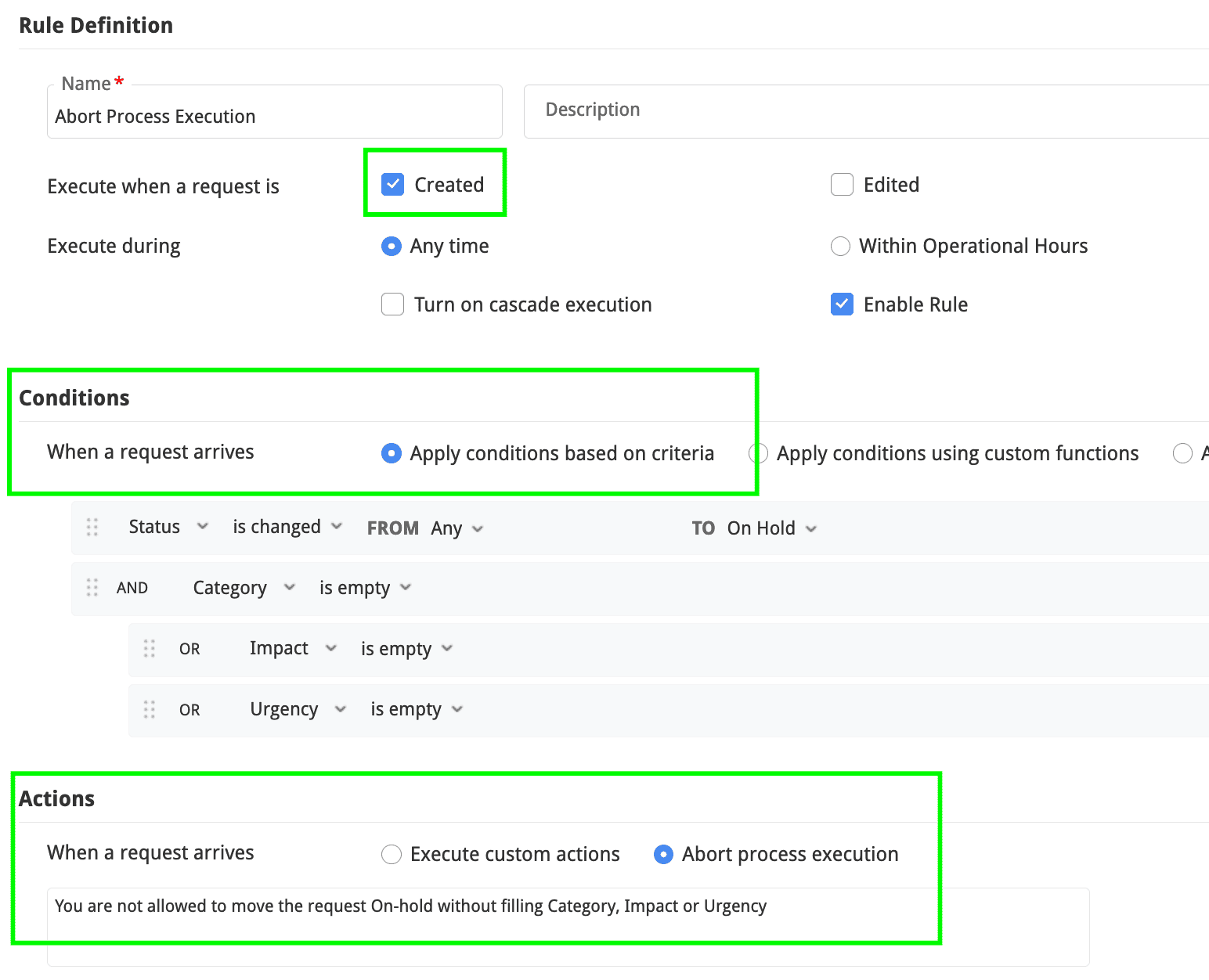This screenshot has width=1209, height=980.
Task: Open the Status field dropdown
Action: [x=168, y=527]
